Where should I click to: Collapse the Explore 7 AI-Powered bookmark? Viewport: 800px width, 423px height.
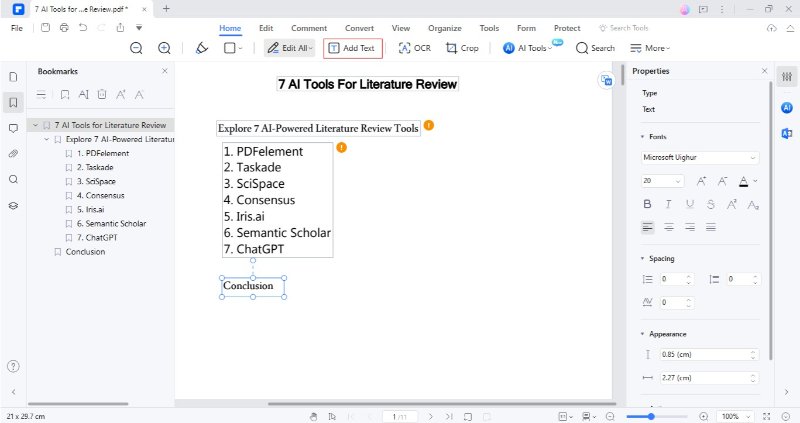click(x=46, y=139)
